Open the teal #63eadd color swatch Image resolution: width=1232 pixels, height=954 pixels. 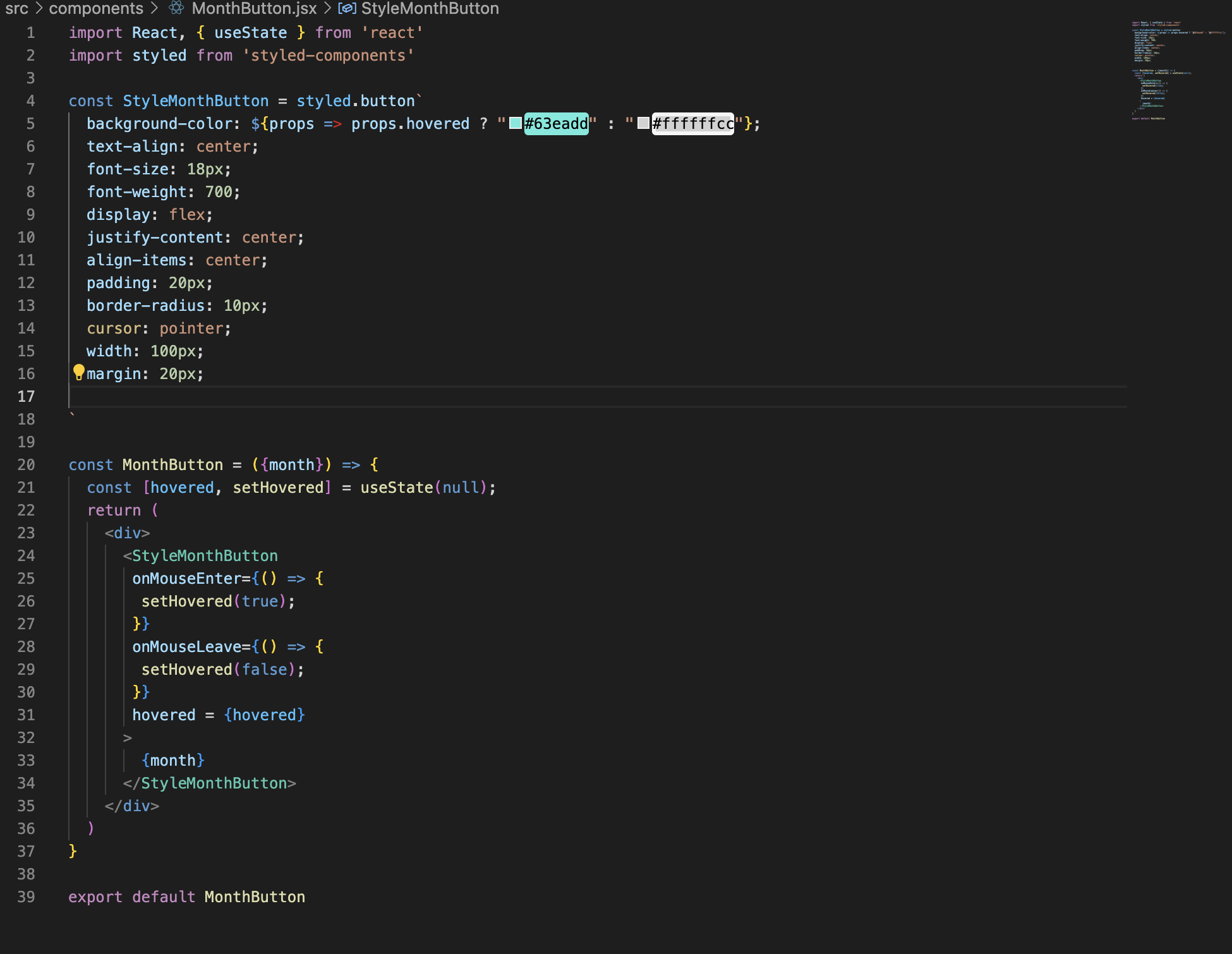tap(516, 123)
